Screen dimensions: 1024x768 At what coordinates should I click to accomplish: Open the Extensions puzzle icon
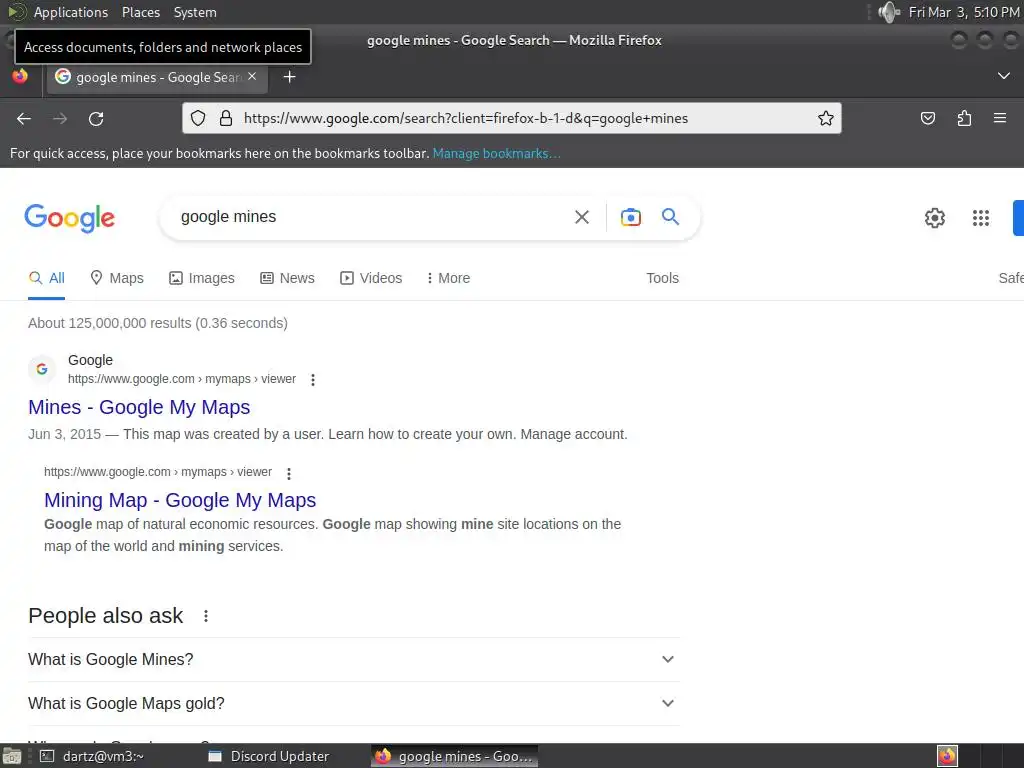tap(964, 118)
